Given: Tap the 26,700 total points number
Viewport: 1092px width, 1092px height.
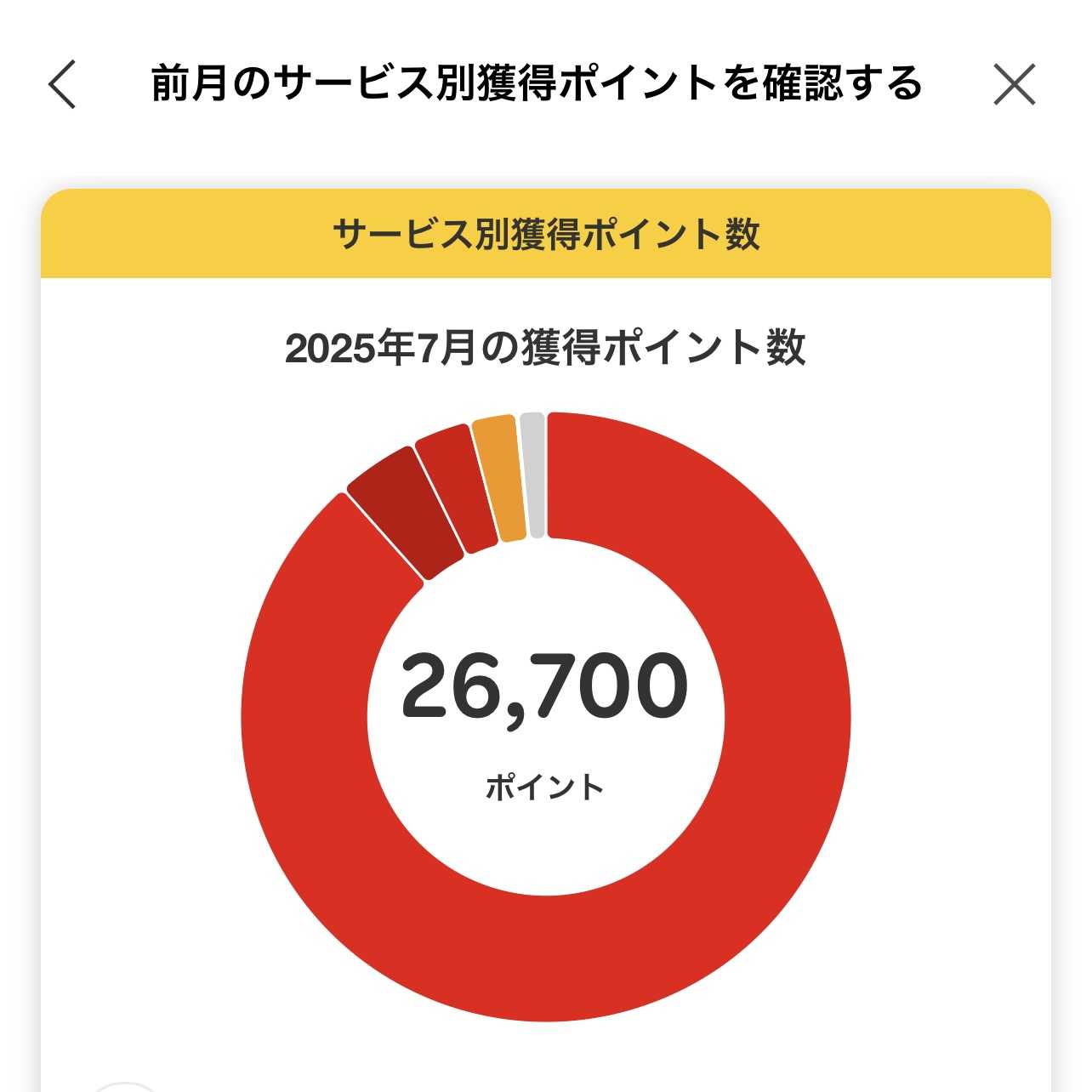Looking at the screenshot, I should coord(544,687).
